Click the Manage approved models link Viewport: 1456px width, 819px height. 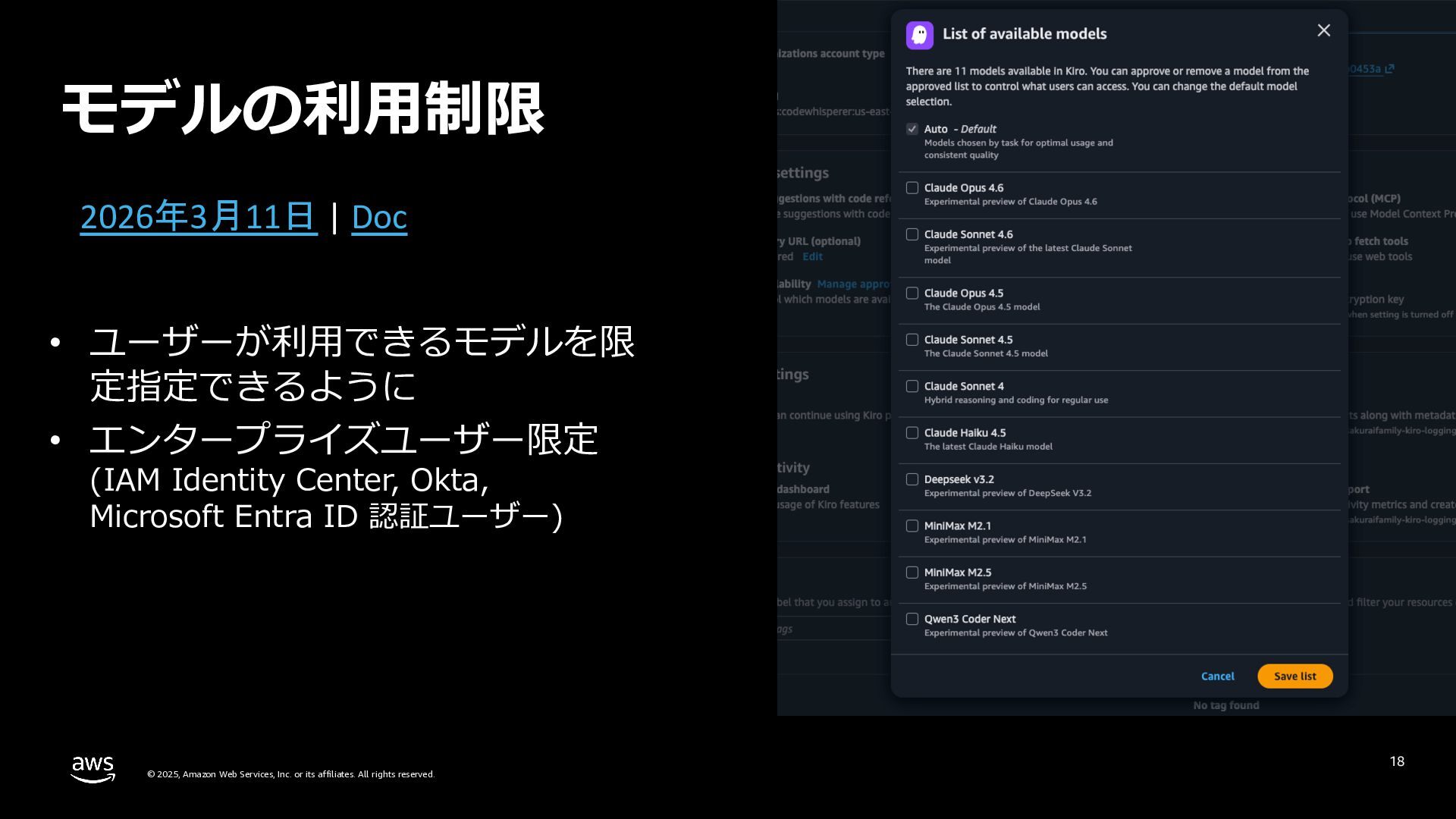pyautogui.click(x=853, y=284)
